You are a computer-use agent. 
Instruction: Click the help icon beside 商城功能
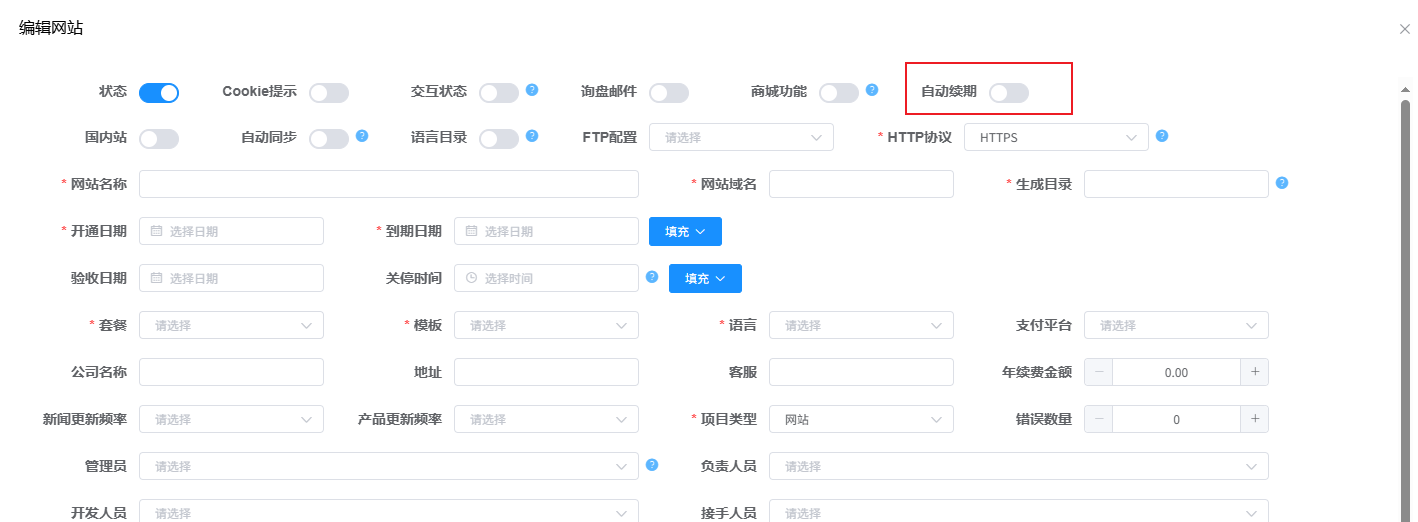coord(872,89)
